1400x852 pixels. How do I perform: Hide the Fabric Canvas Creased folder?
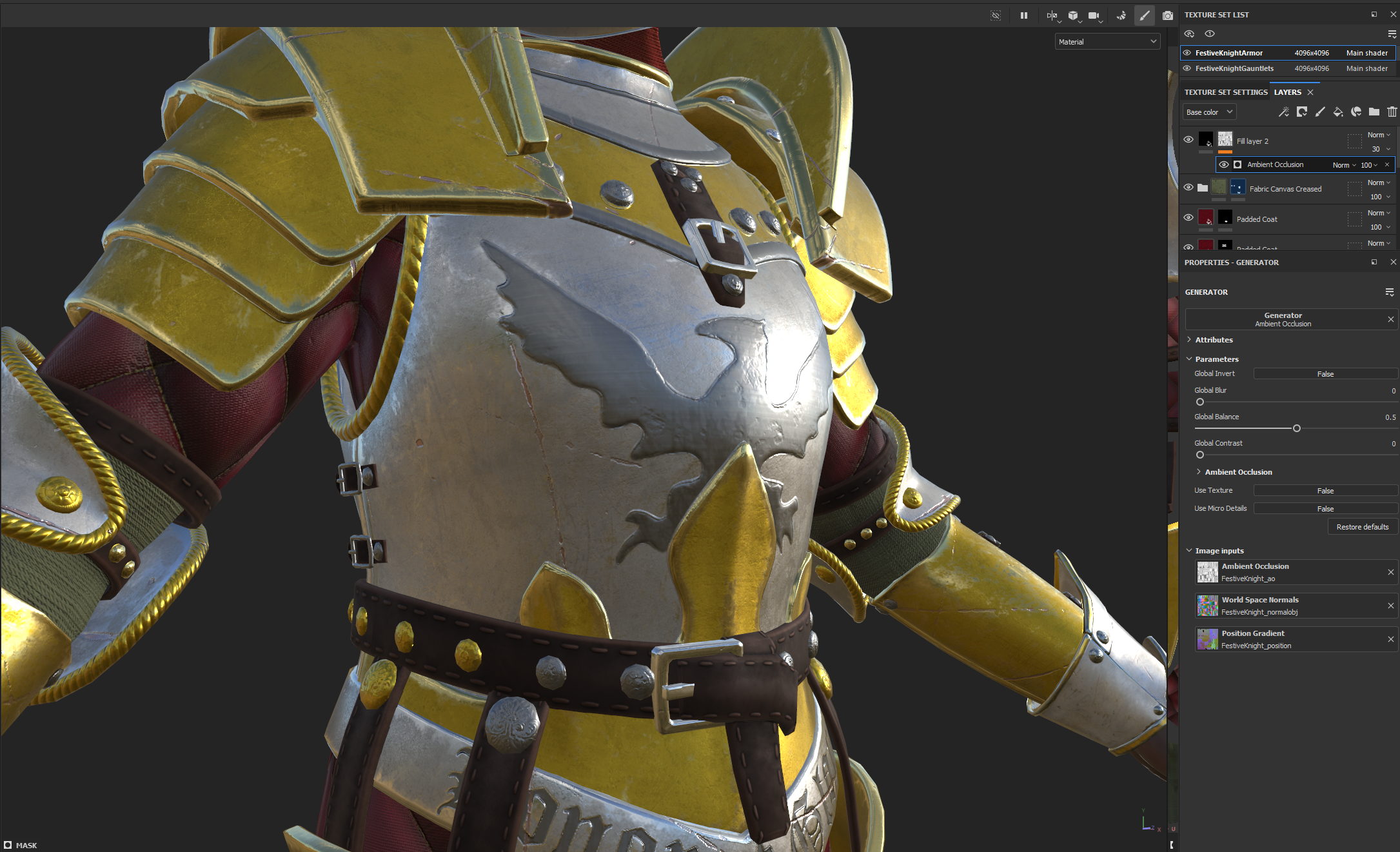1188,187
